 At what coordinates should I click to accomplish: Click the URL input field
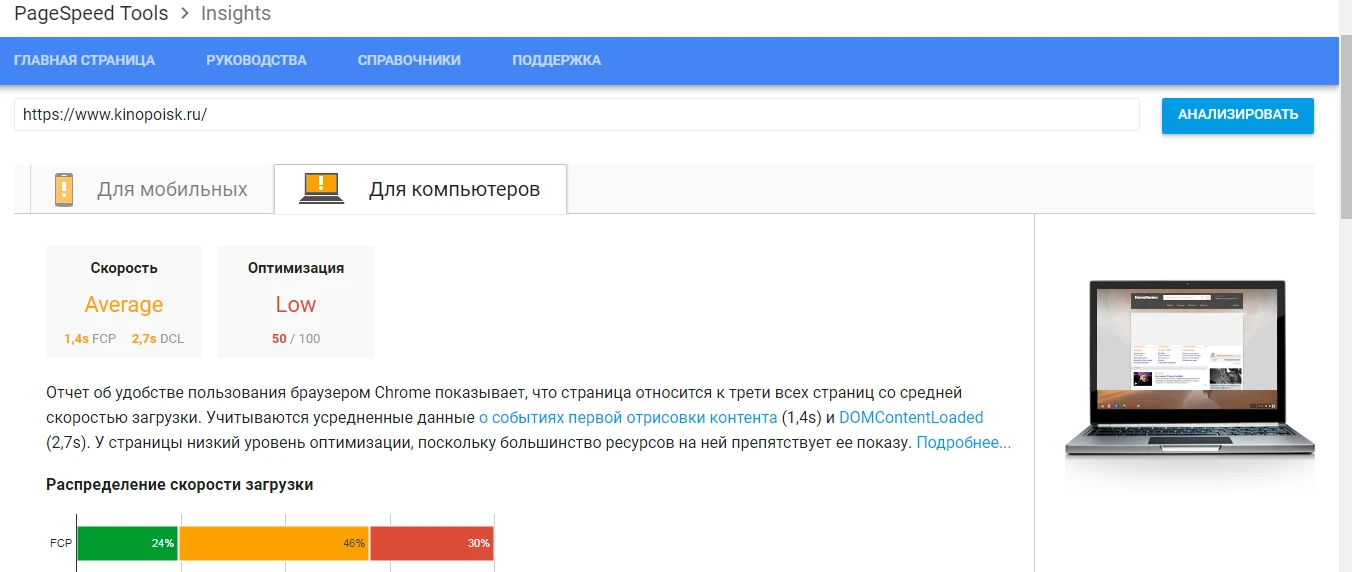tap(576, 115)
